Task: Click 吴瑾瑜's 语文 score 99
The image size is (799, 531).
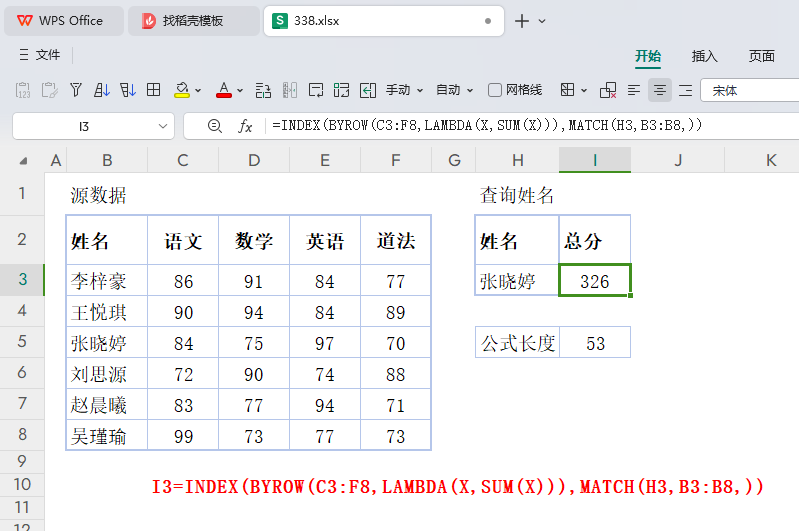Action: (x=183, y=435)
